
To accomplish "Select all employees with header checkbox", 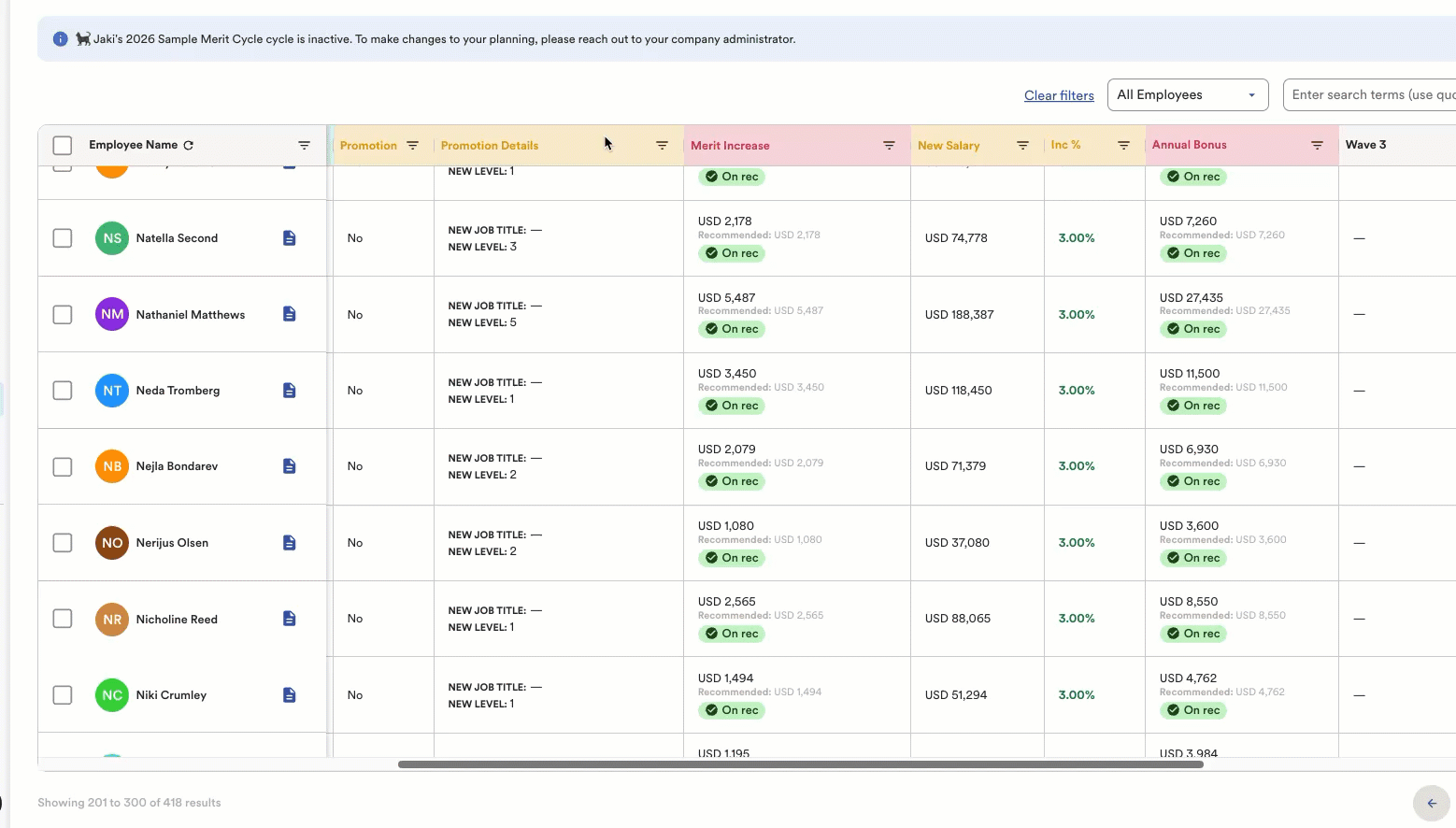I will (x=63, y=146).
